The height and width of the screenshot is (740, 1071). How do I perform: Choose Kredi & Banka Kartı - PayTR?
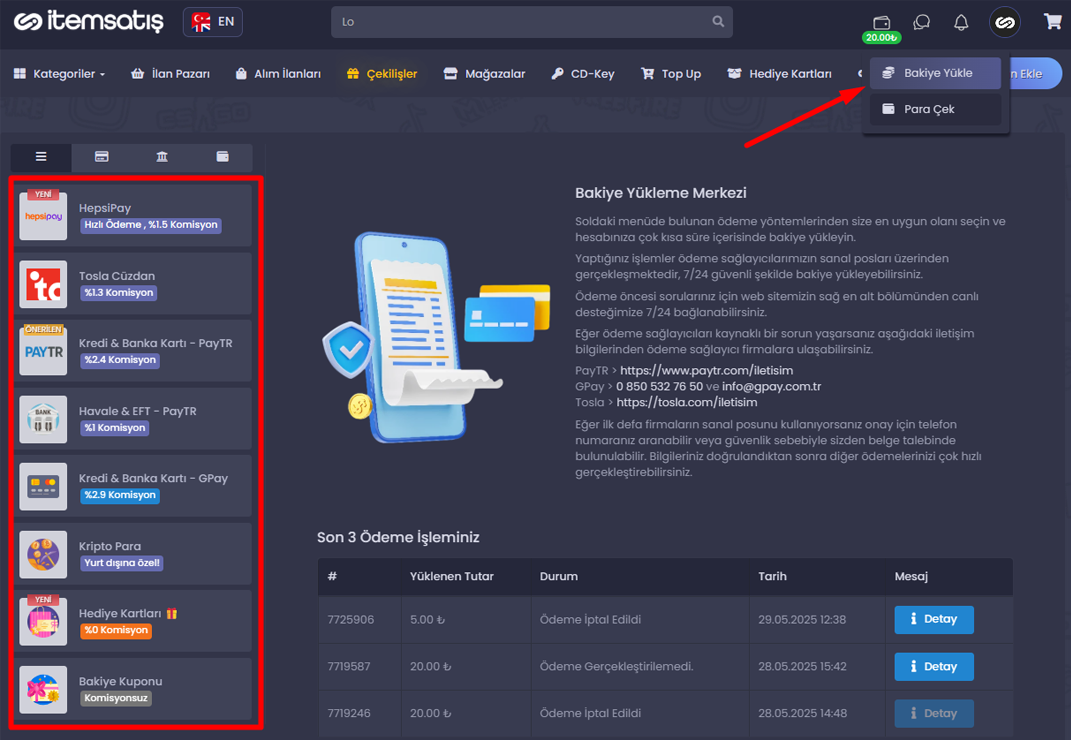[x=133, y=351]
